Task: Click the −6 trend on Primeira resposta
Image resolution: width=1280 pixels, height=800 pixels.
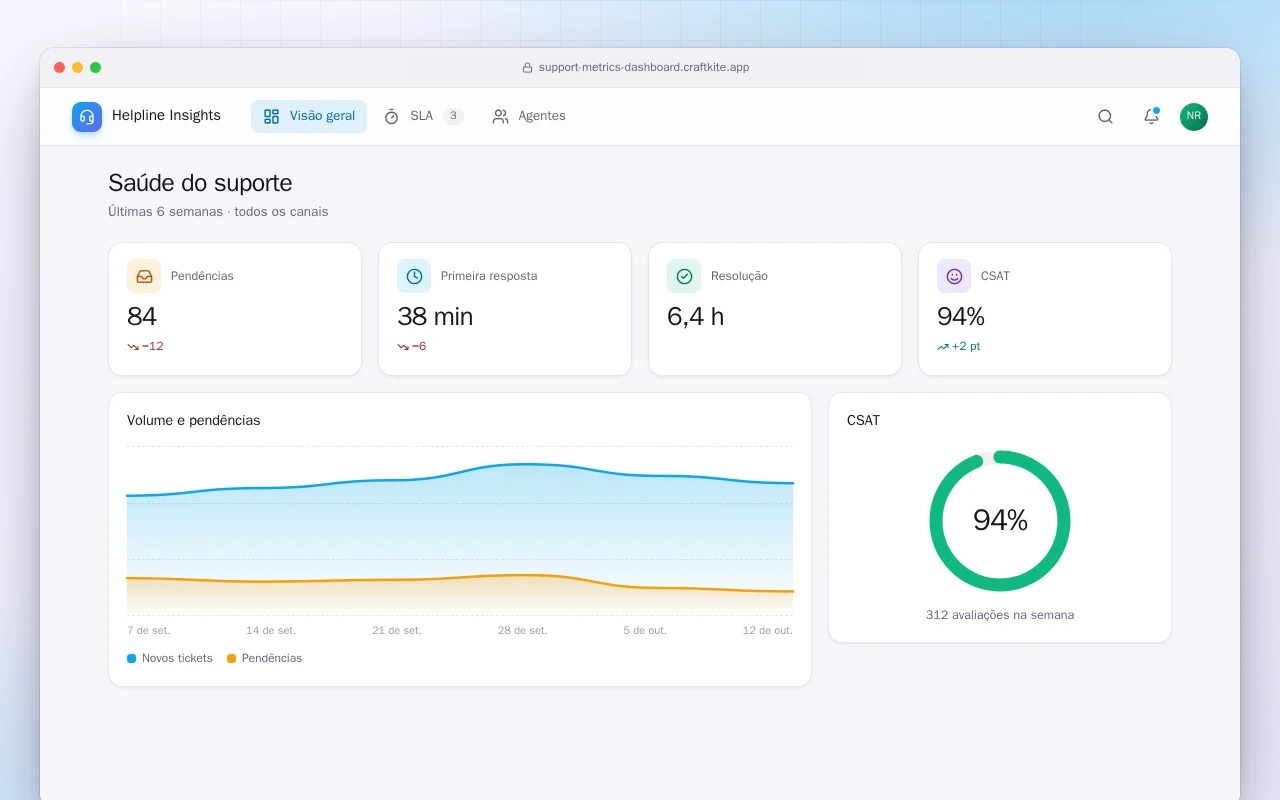Action: (x=412, y=346)
